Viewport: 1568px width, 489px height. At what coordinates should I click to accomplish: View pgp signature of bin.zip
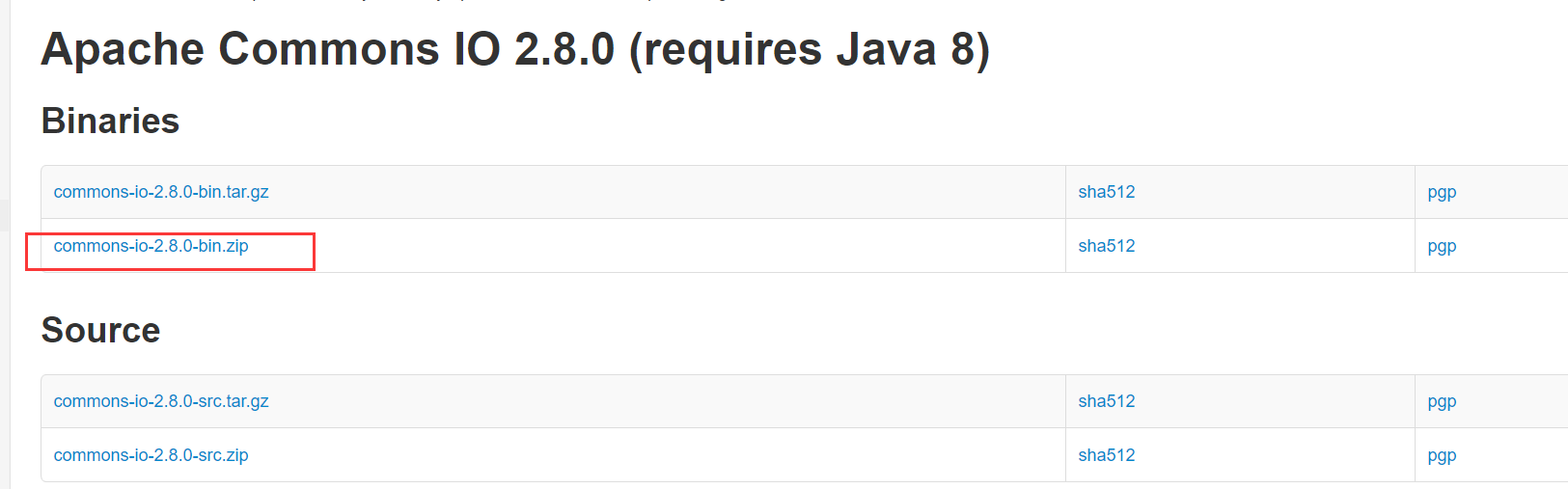click(x=1442, y=246)
